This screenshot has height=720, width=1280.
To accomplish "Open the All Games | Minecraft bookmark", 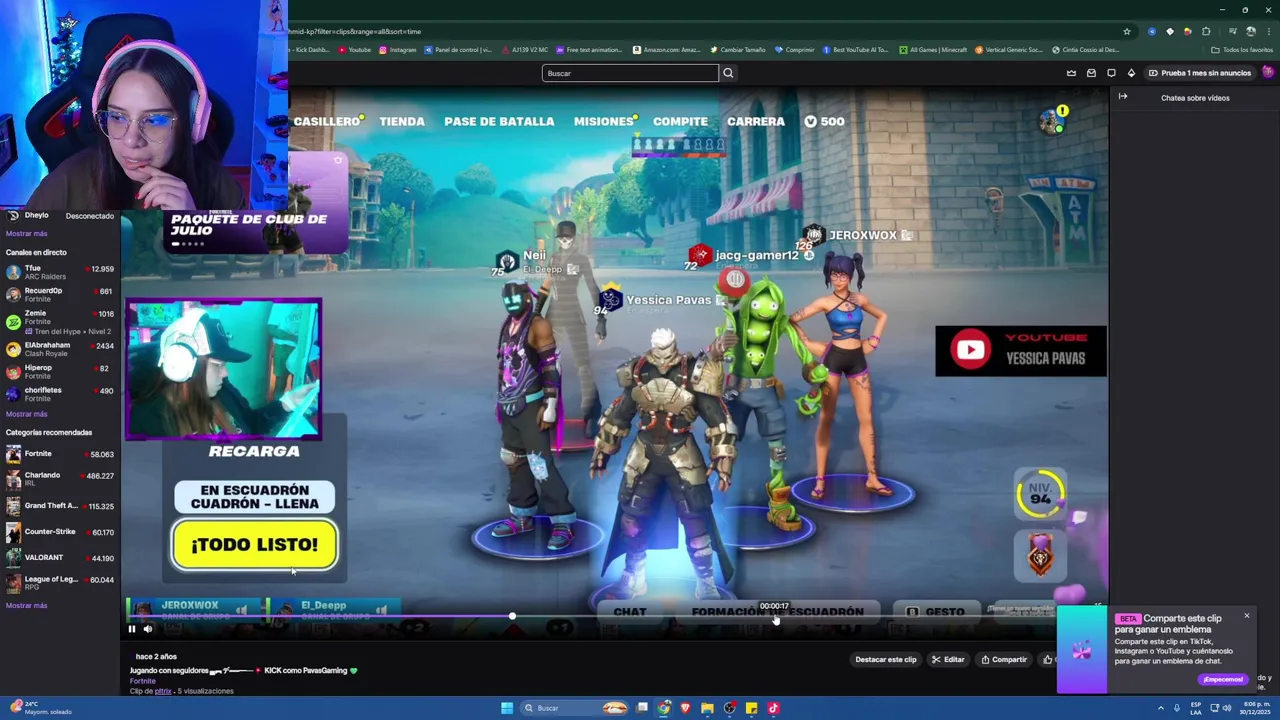I will tap(933, 50).
